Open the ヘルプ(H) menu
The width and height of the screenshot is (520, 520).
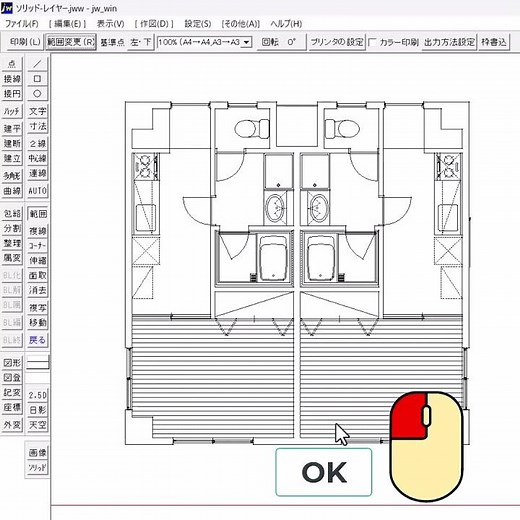[x=286, y=24]
